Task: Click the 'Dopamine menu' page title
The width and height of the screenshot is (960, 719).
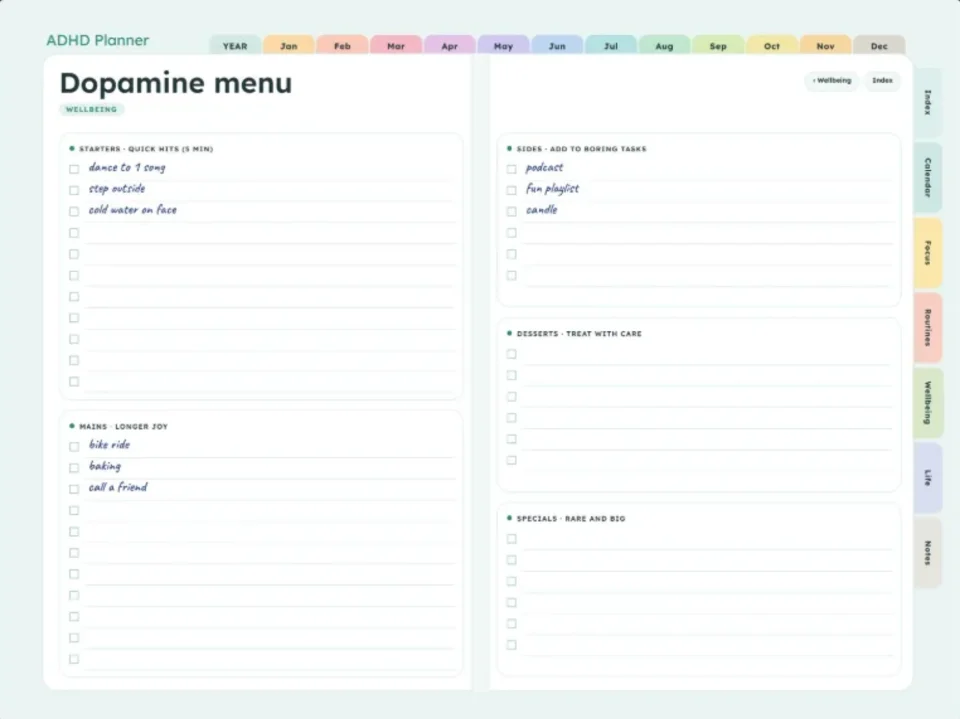Action: pyautogui.click(x=176, y=83)
